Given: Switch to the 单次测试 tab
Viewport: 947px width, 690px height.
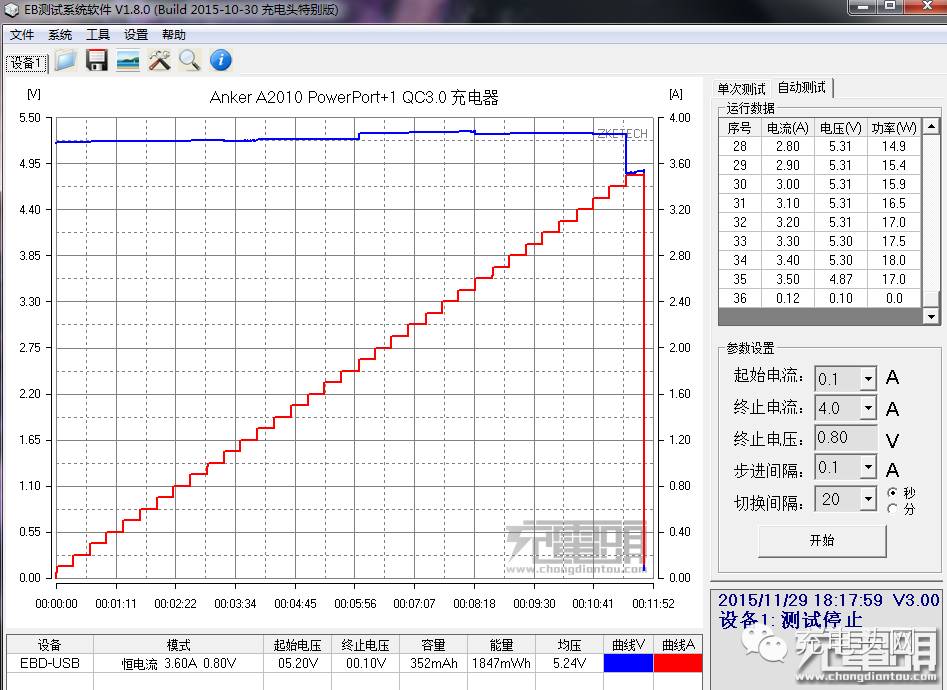Looking at the screenshot, I should [741, 89].
